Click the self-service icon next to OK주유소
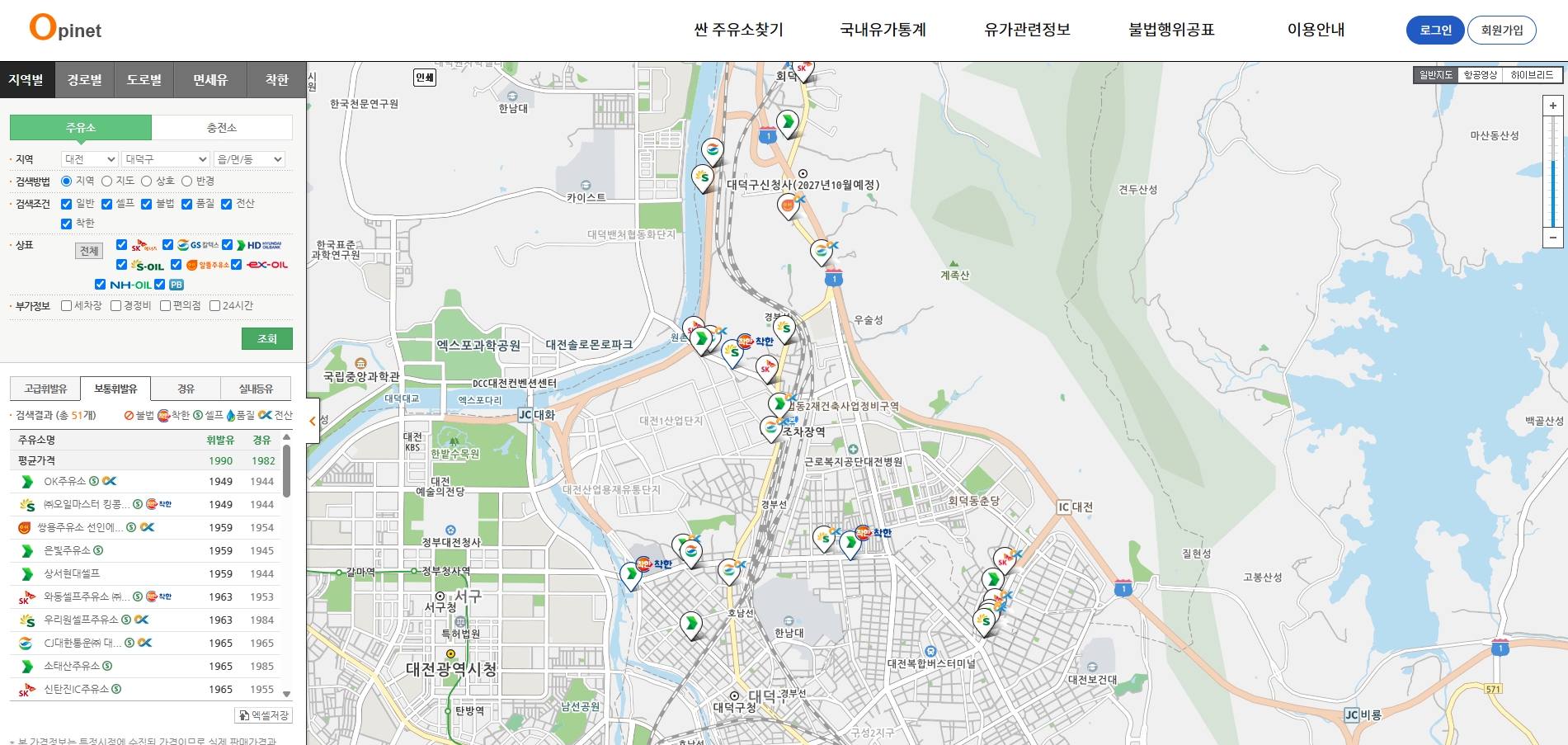The width and height of the screenshot is (1568, 745). pos(94,481)
